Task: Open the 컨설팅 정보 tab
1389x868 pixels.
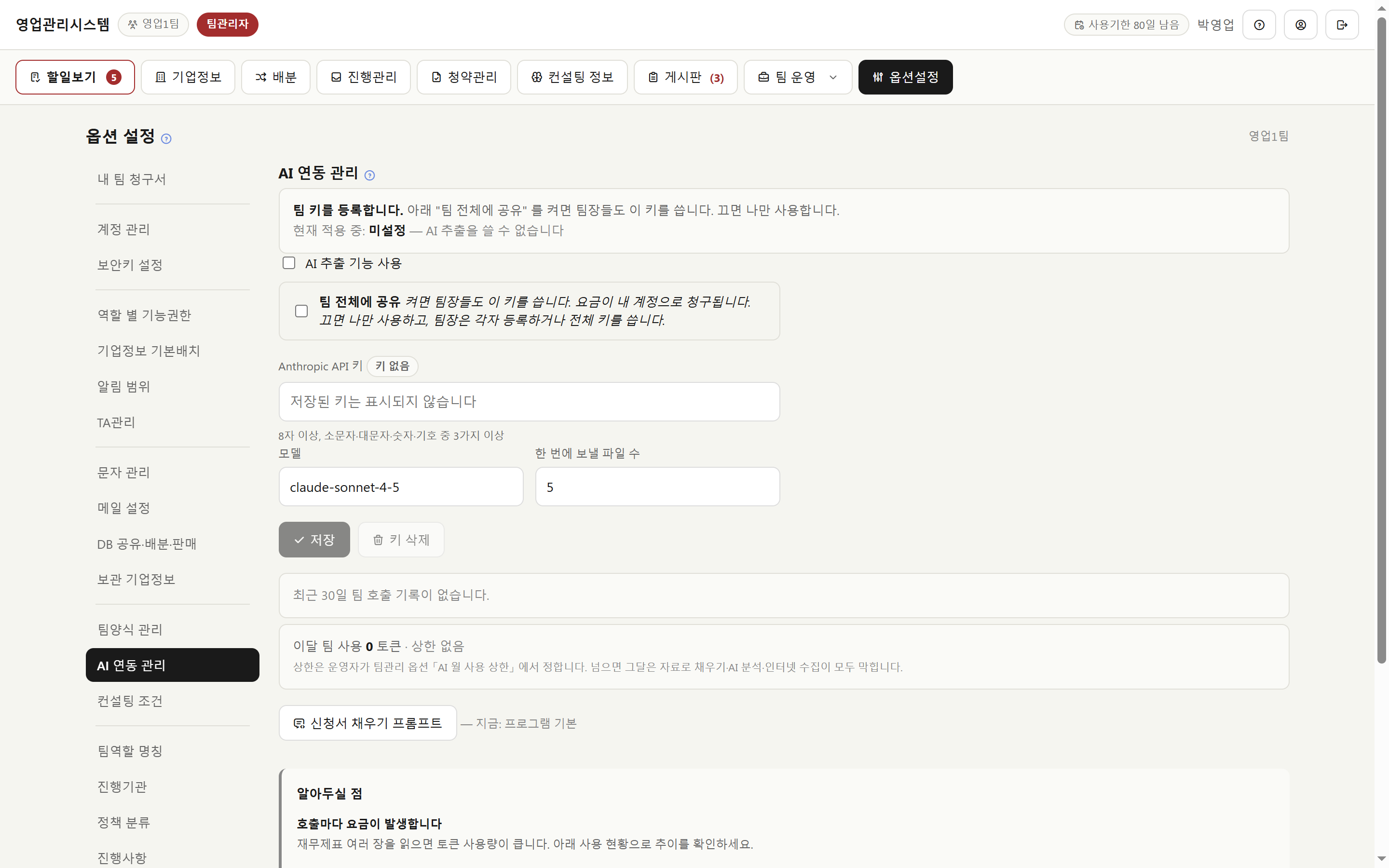Action: tap(572, 77)
